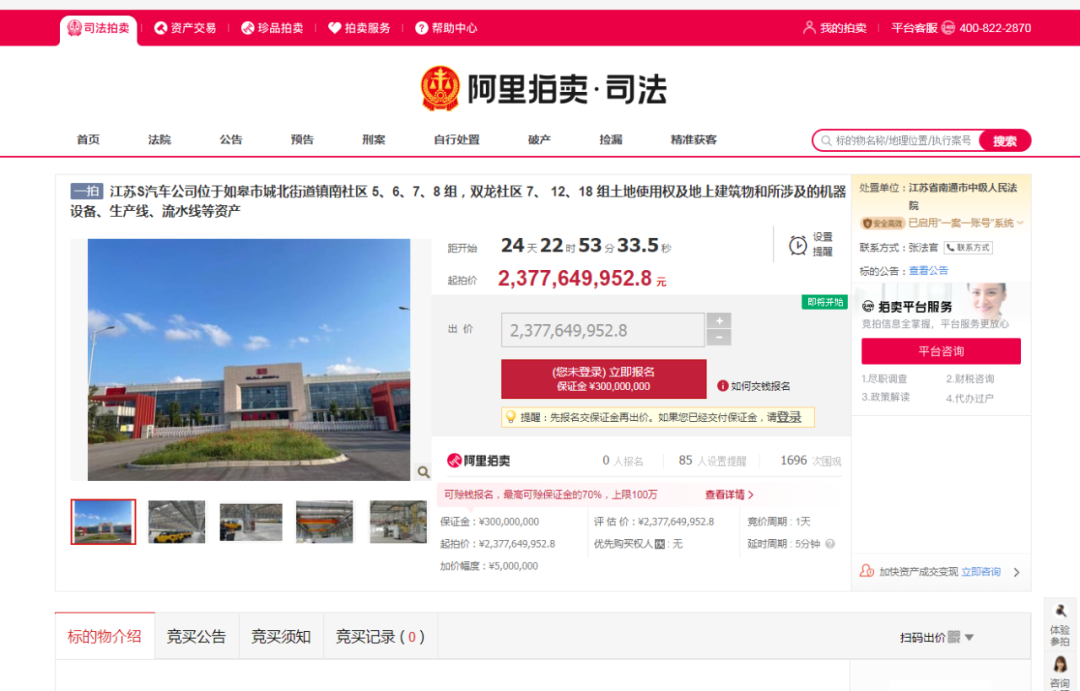Click the 即将开始 status tag
Viewport: 1080px width, 691px height.
point(824,302)
